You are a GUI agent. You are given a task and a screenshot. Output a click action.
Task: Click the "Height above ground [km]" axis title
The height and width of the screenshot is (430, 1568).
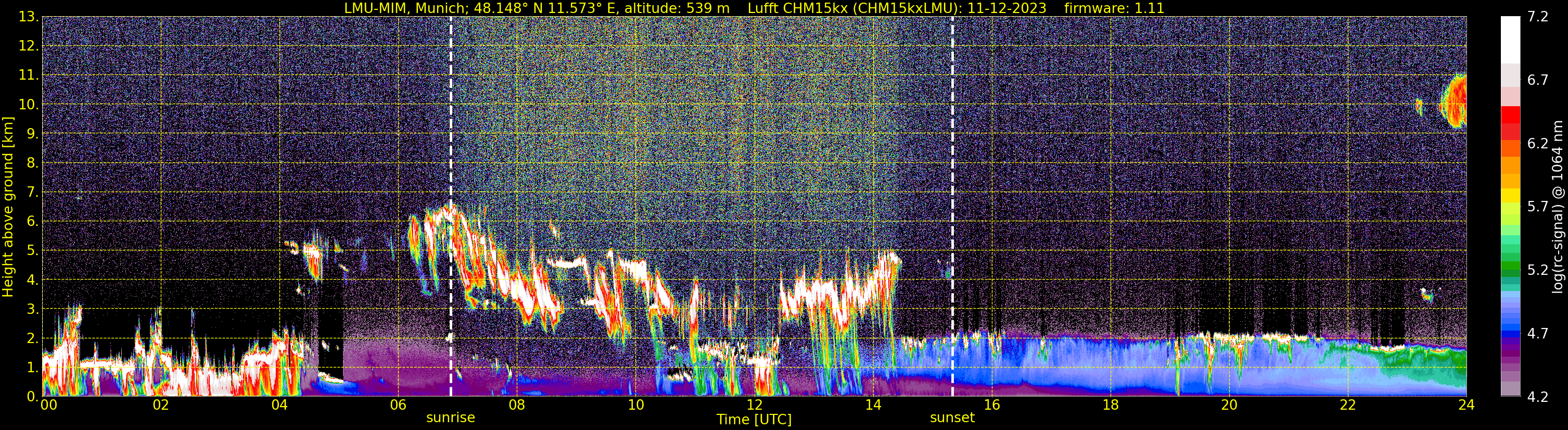[x=8, y=207]
